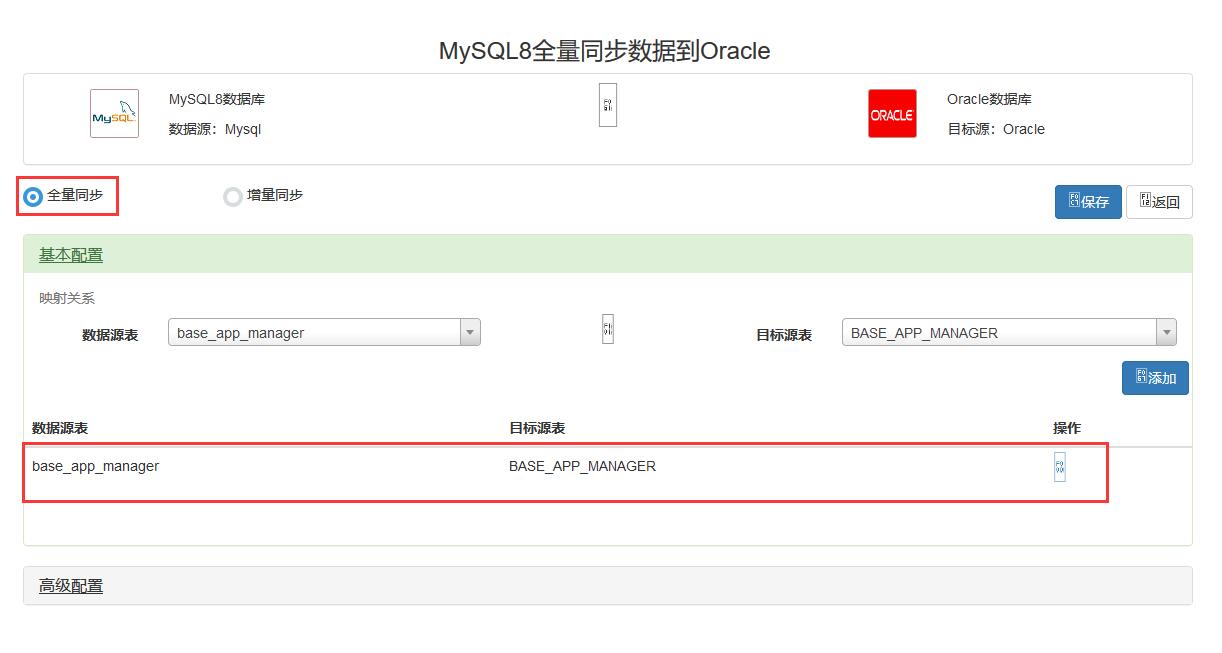Screen dimensions: 1222x653
Task: Click the 数据源表 column header
Action: coord(60,428)
